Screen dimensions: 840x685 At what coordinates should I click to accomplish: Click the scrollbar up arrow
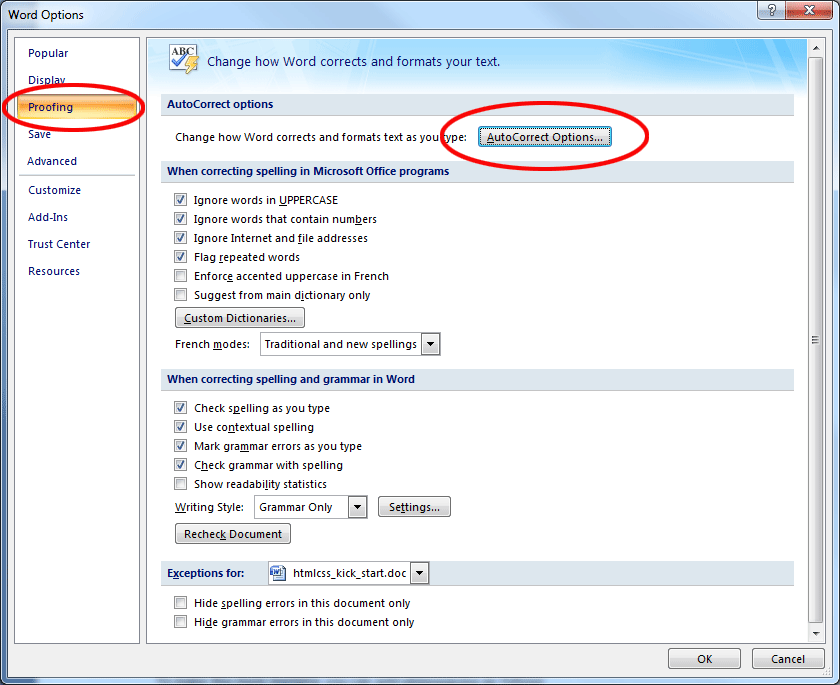tap(816, 48)
